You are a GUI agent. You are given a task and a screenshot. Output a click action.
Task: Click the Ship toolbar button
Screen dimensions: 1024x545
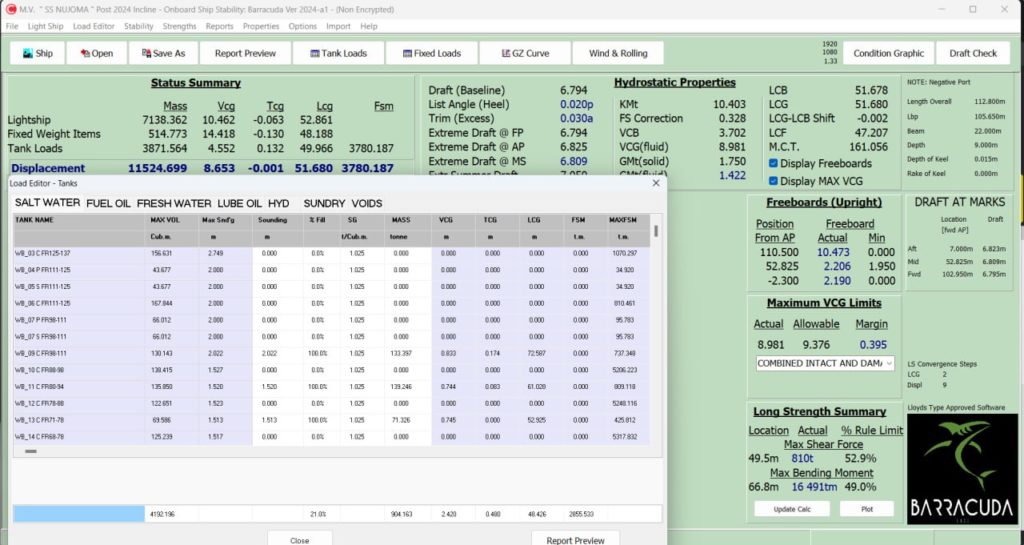(x=37, y=54)
